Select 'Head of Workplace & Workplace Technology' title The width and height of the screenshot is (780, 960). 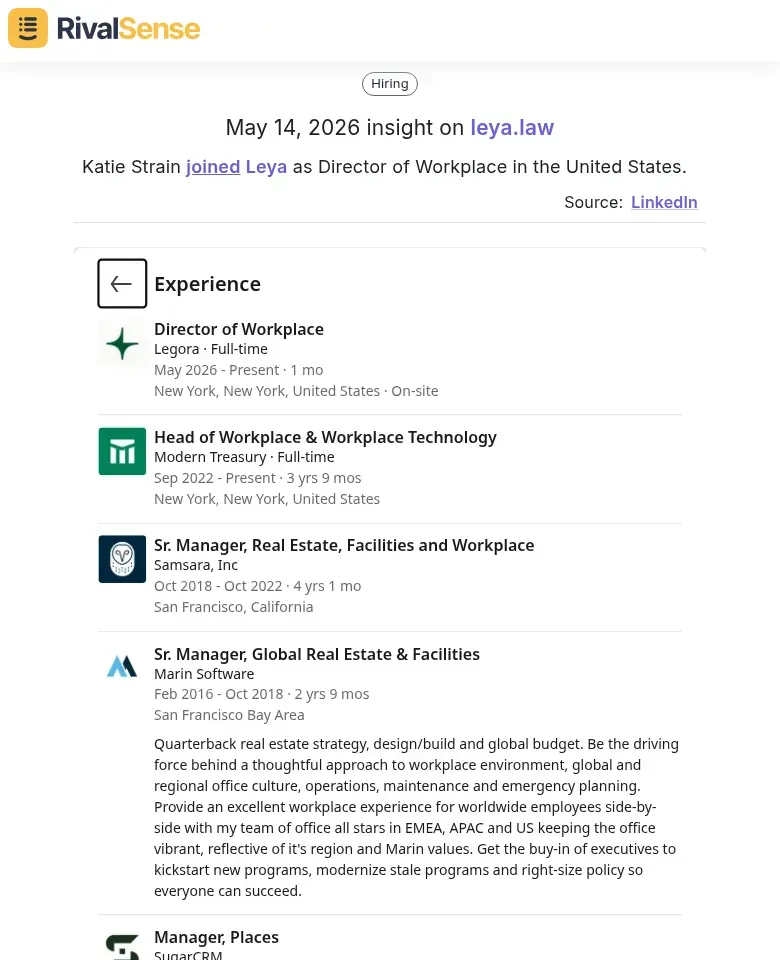326,437
